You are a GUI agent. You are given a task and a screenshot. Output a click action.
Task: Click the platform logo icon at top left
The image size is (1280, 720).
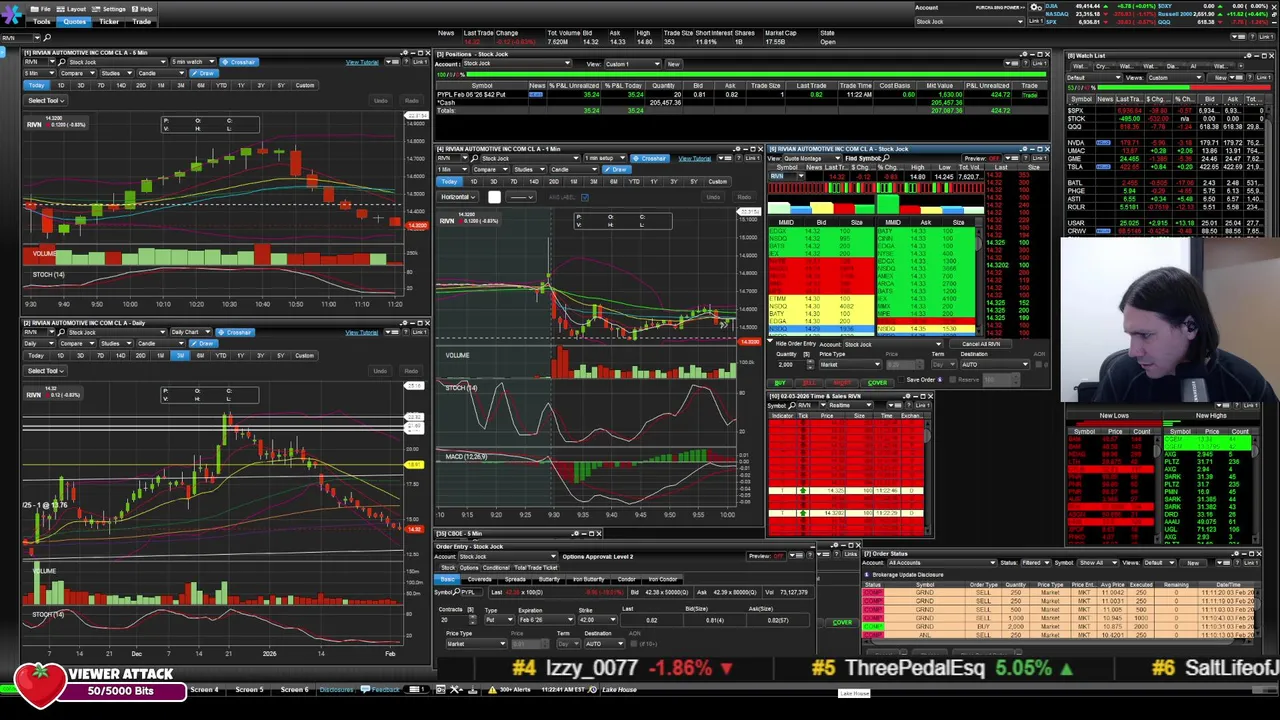click(x=12, y=15)
